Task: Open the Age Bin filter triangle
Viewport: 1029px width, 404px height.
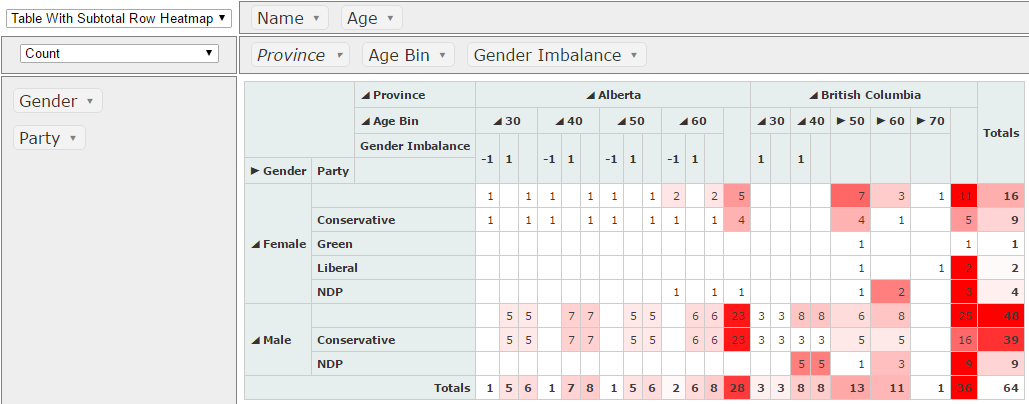Action: 442,56
